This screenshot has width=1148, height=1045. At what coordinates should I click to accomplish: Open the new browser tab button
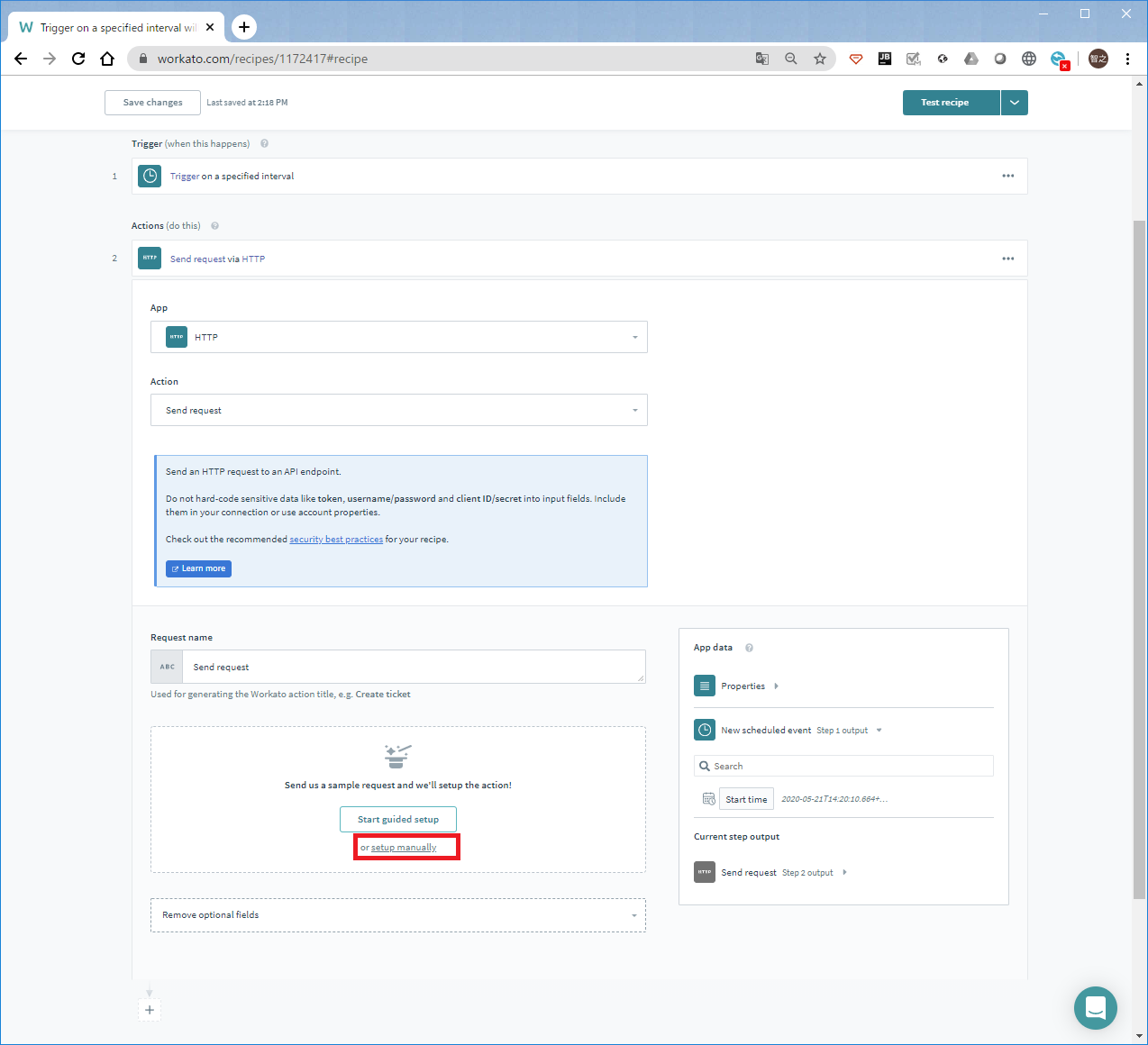tap(244, 27)
